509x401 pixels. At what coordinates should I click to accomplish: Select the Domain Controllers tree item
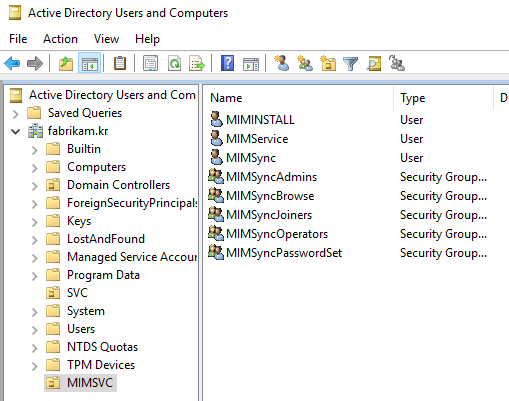coord(118,185)
